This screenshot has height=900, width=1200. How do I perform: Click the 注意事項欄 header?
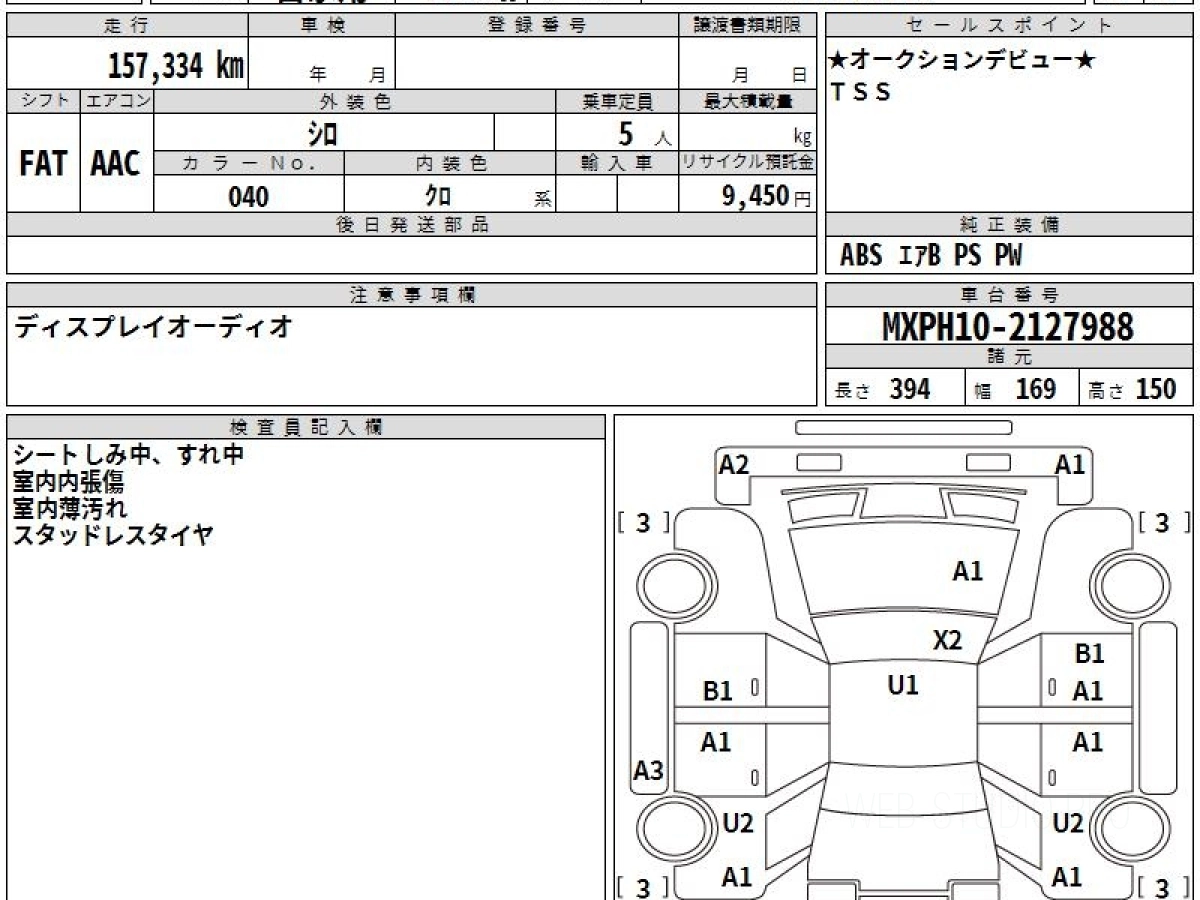pos(411,295)
